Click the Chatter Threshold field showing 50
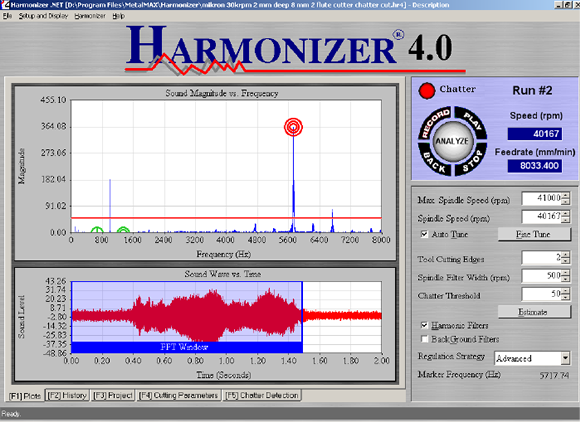 (542, 294)
